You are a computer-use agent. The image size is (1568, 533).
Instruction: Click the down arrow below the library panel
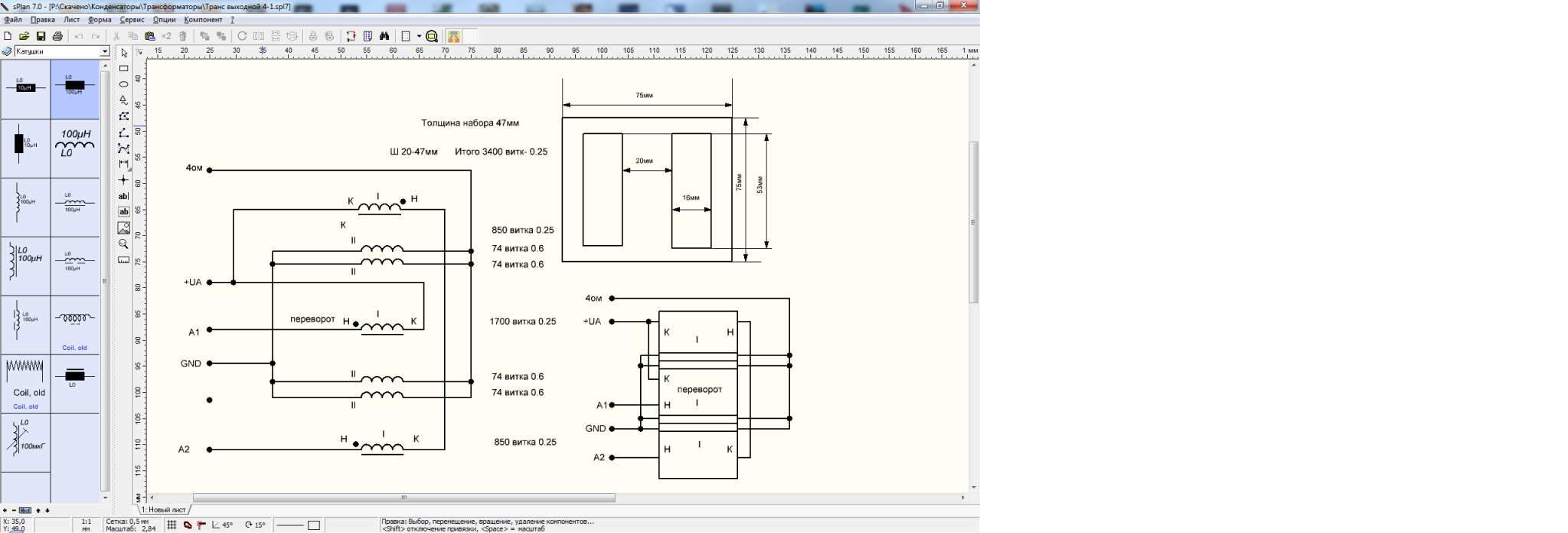[x=47, y=510]
